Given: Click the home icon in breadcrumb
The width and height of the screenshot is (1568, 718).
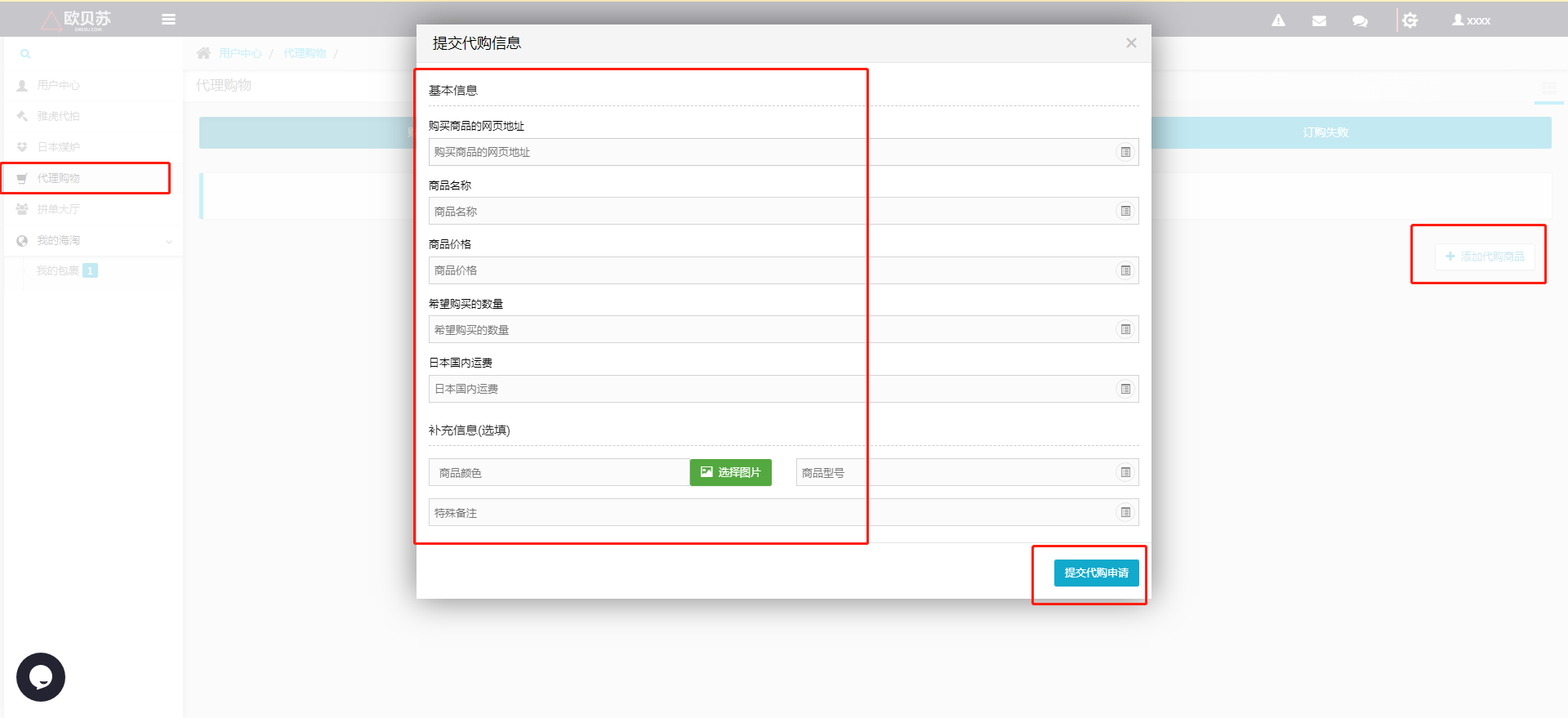Looking at the screenshot, I should click(204, 53).
